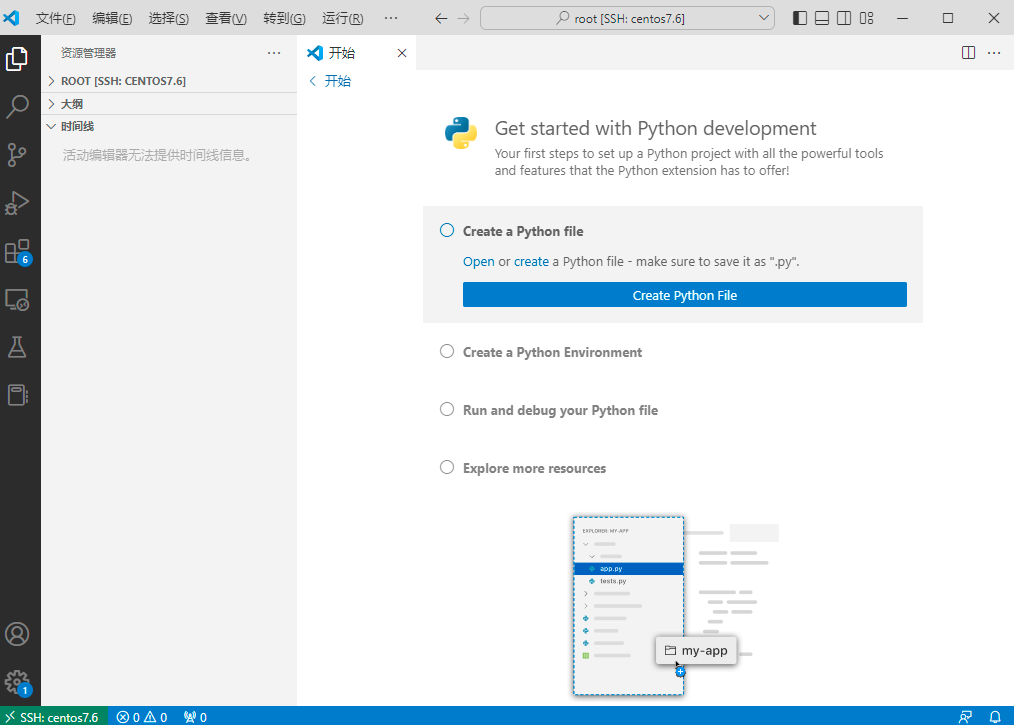This screenshot has width=1014, height=725.
Task: Click the SSH: centos7.6 remote indicator
Action: [52, 717]
